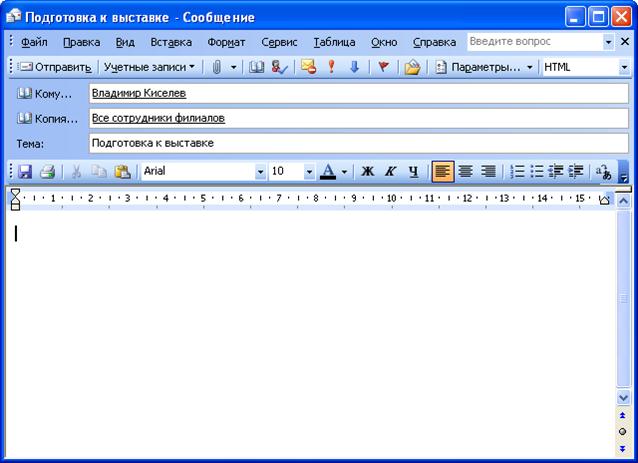Open the Вид menu
The width and height of the screenshot is (638, 463).
point(125,42)
